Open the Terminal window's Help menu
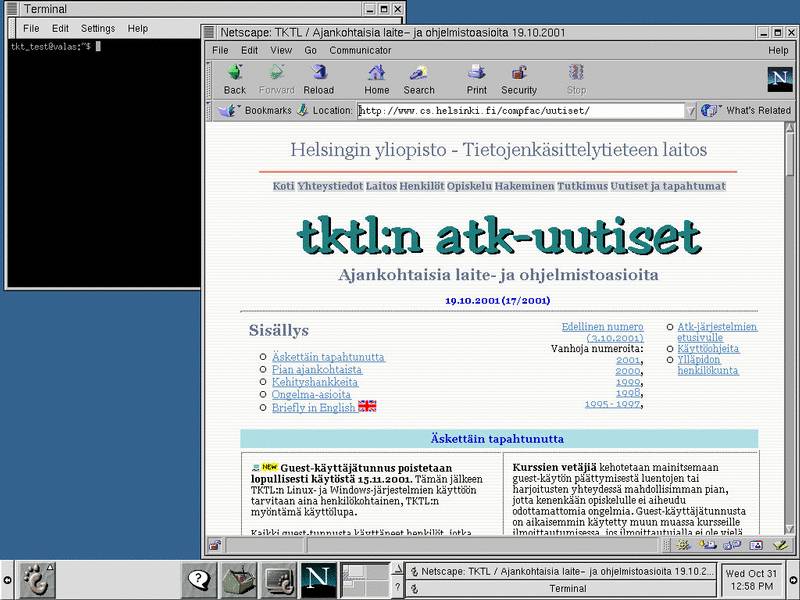 (138, 29)
